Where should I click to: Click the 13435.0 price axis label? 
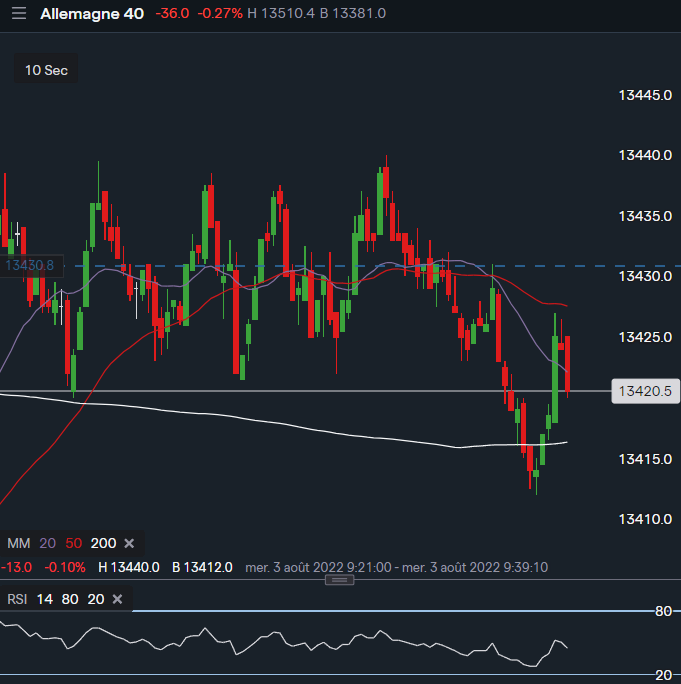pyautogui.click(x=645, y=216)
